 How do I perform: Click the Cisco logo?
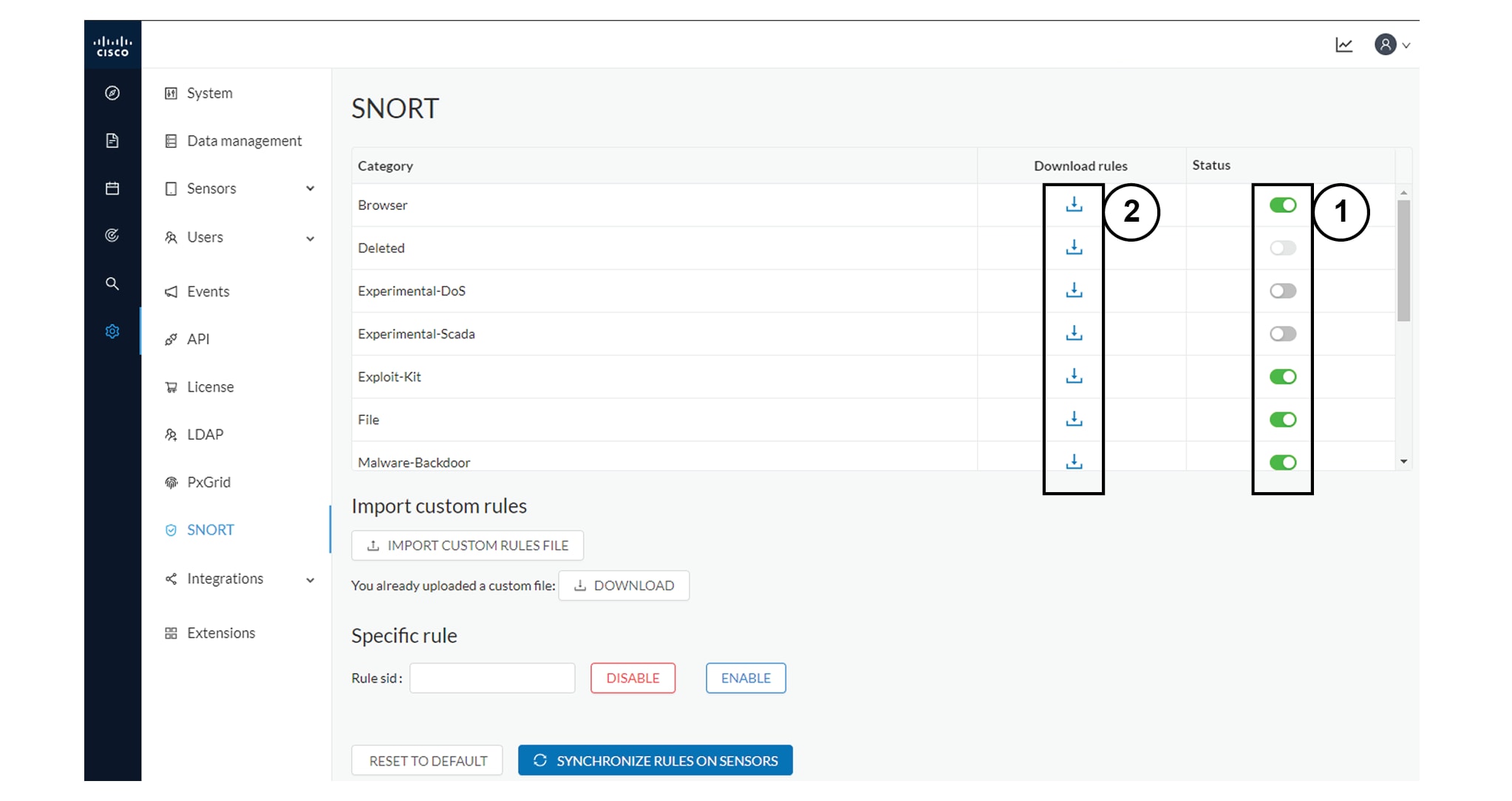coord(112,46)
